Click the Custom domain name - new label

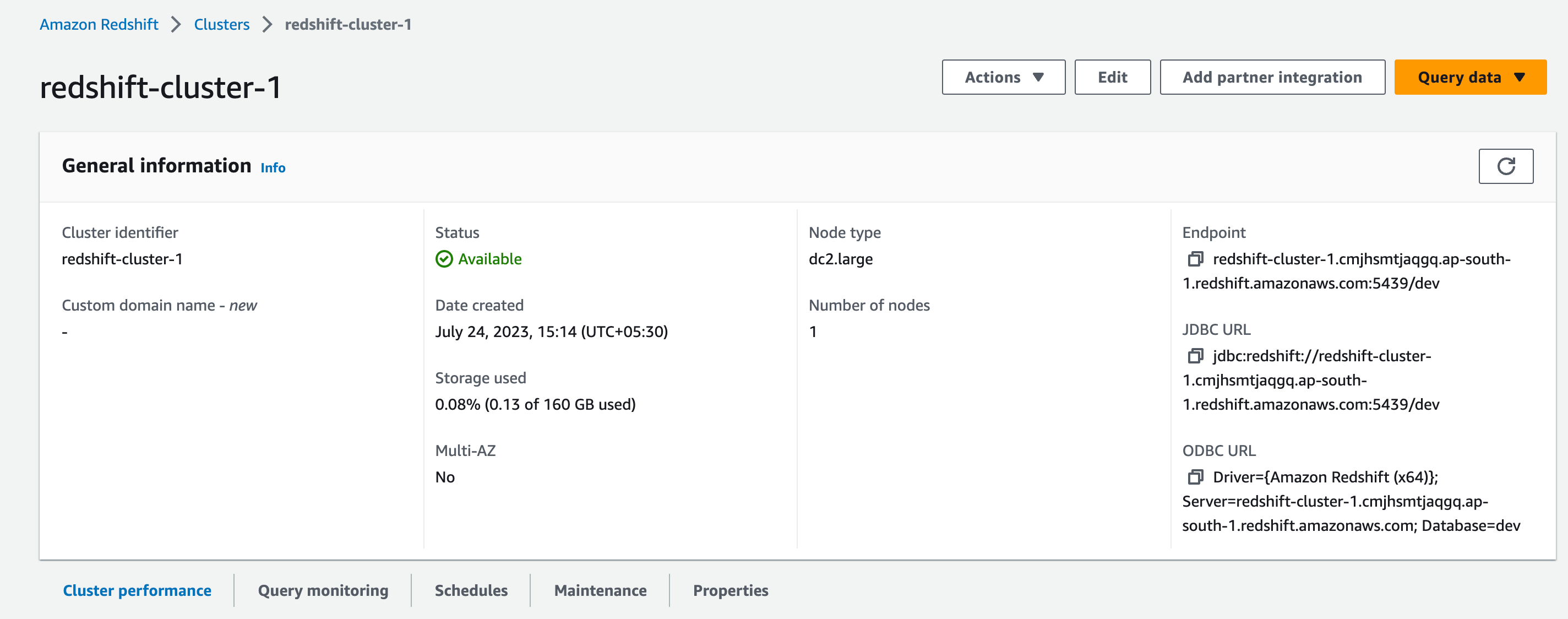160,306
